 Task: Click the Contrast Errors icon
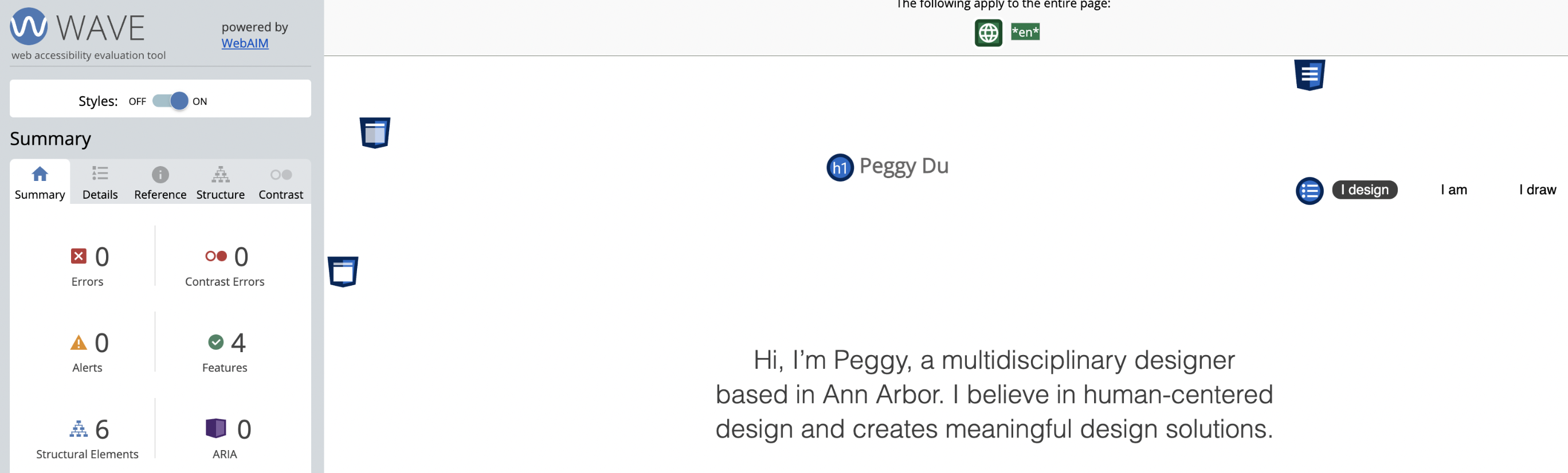click(x=216, y=256)
